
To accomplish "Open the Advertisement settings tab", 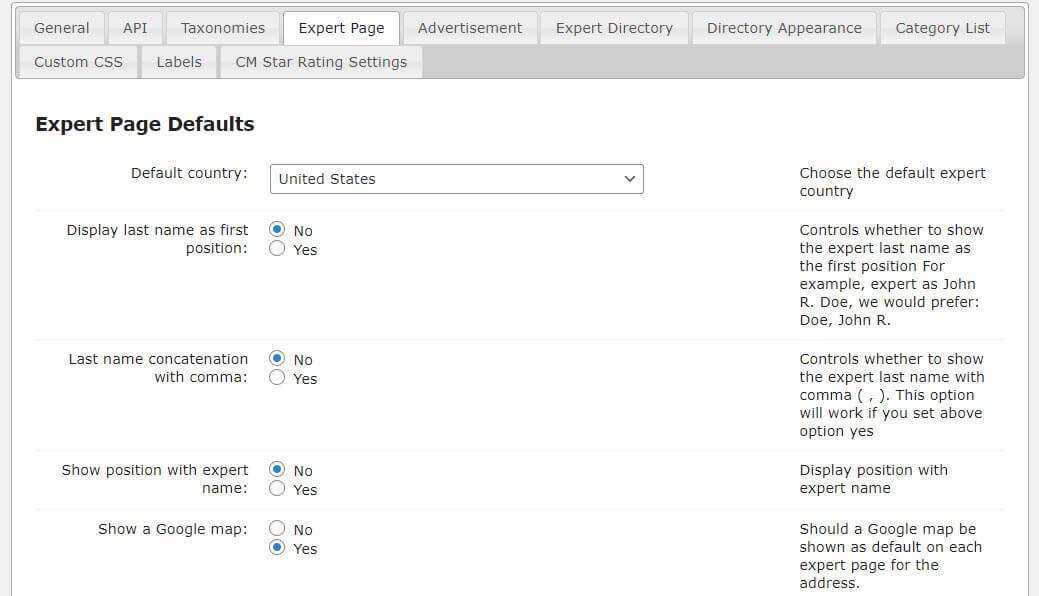I will pyautogui.click(x=469, y=28).
